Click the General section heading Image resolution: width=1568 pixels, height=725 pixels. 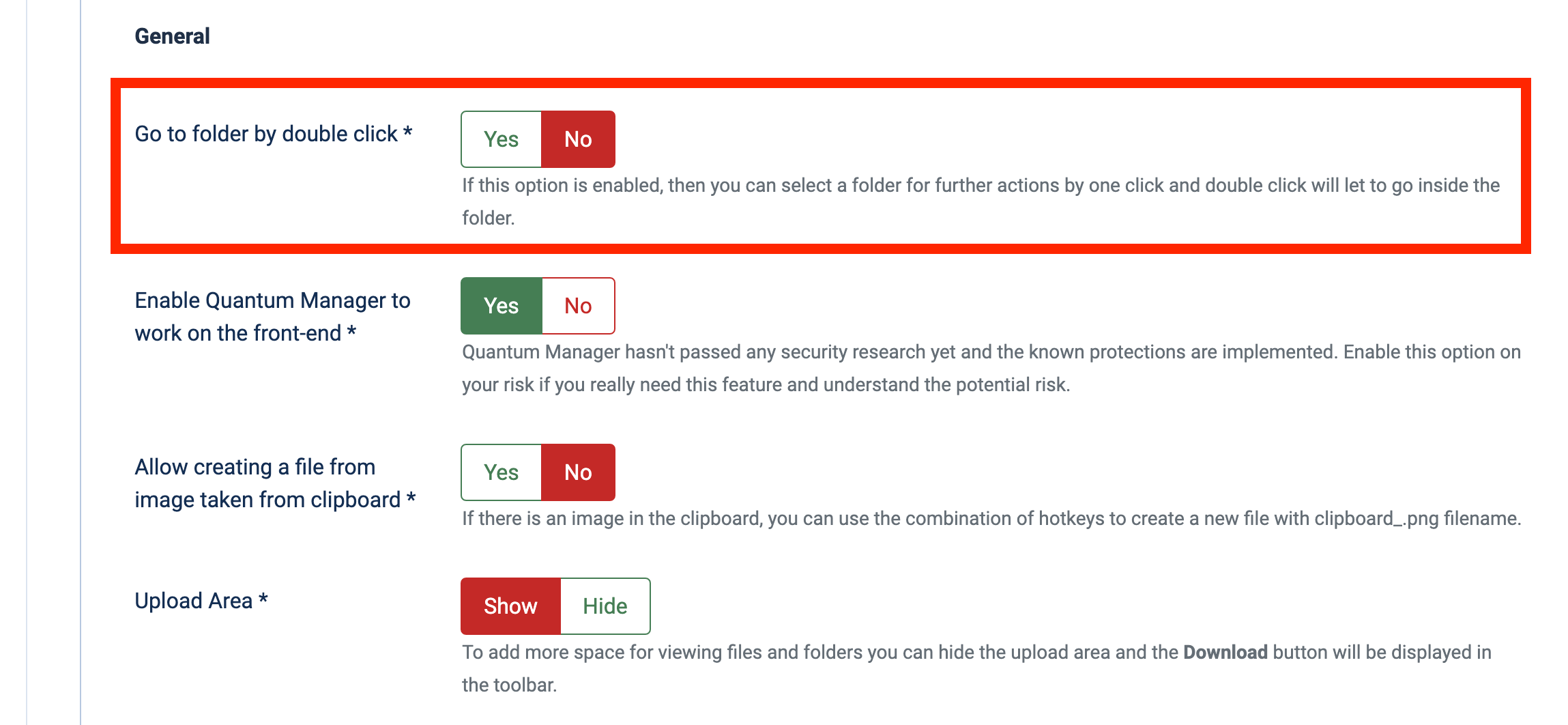(x=172, y=36)
